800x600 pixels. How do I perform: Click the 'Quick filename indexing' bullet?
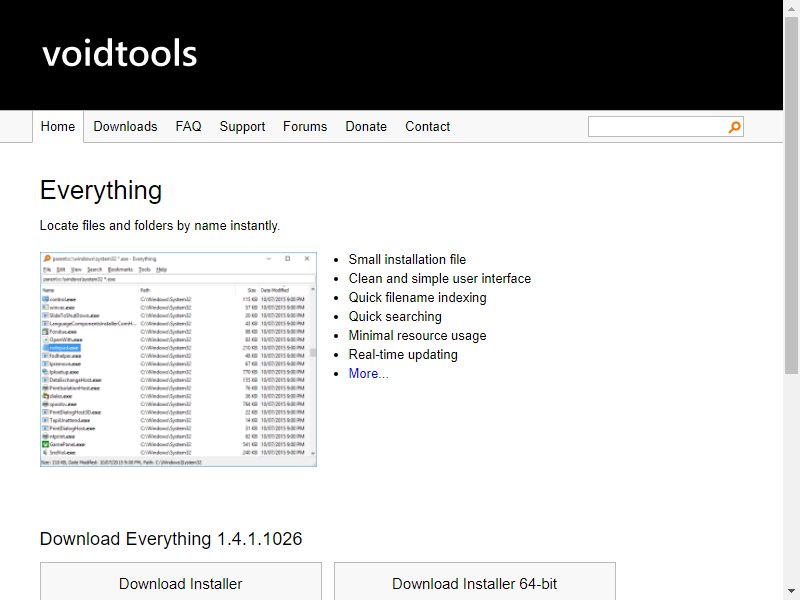pyautogui.click(x=417, y=297)
